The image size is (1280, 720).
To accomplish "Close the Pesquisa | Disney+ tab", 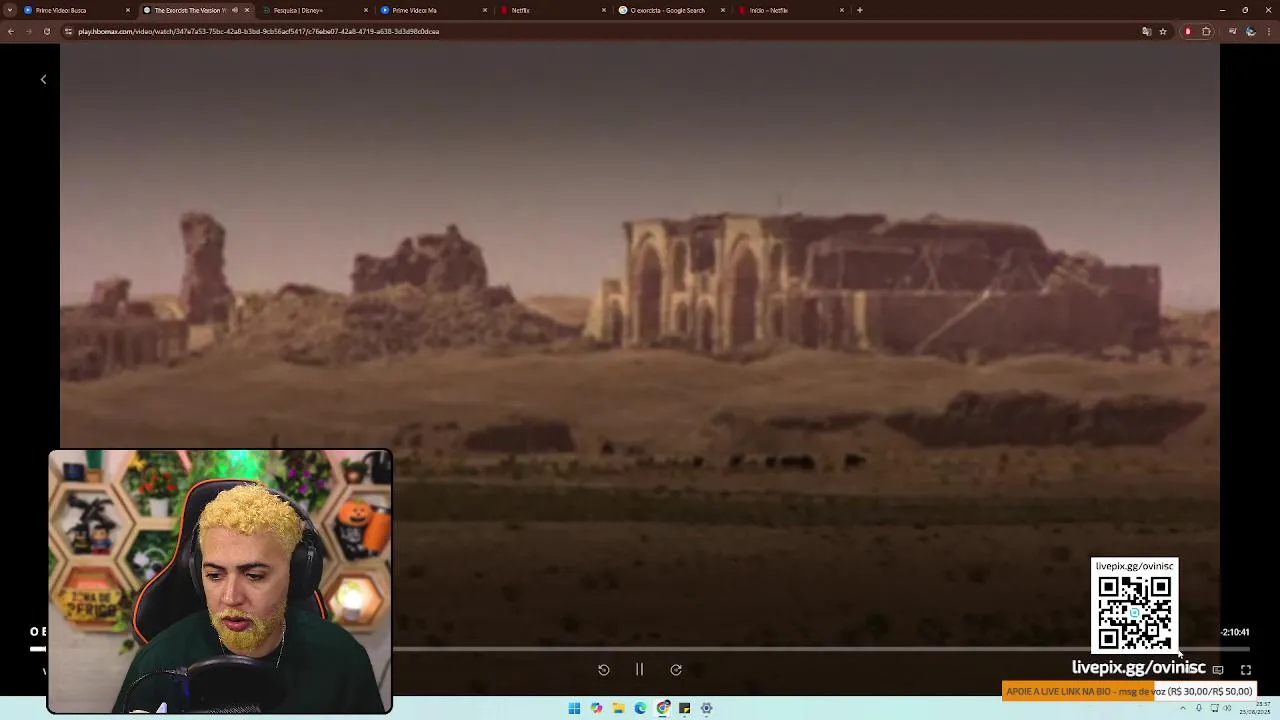I will (366, 10).
